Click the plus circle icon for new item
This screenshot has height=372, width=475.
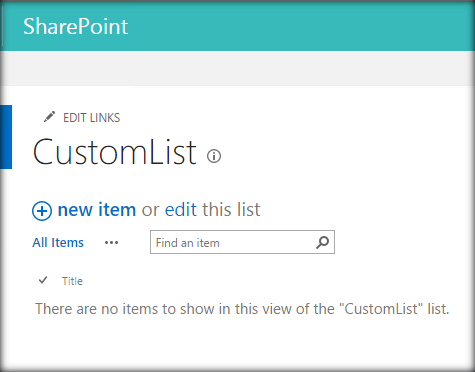click(42, 211)
